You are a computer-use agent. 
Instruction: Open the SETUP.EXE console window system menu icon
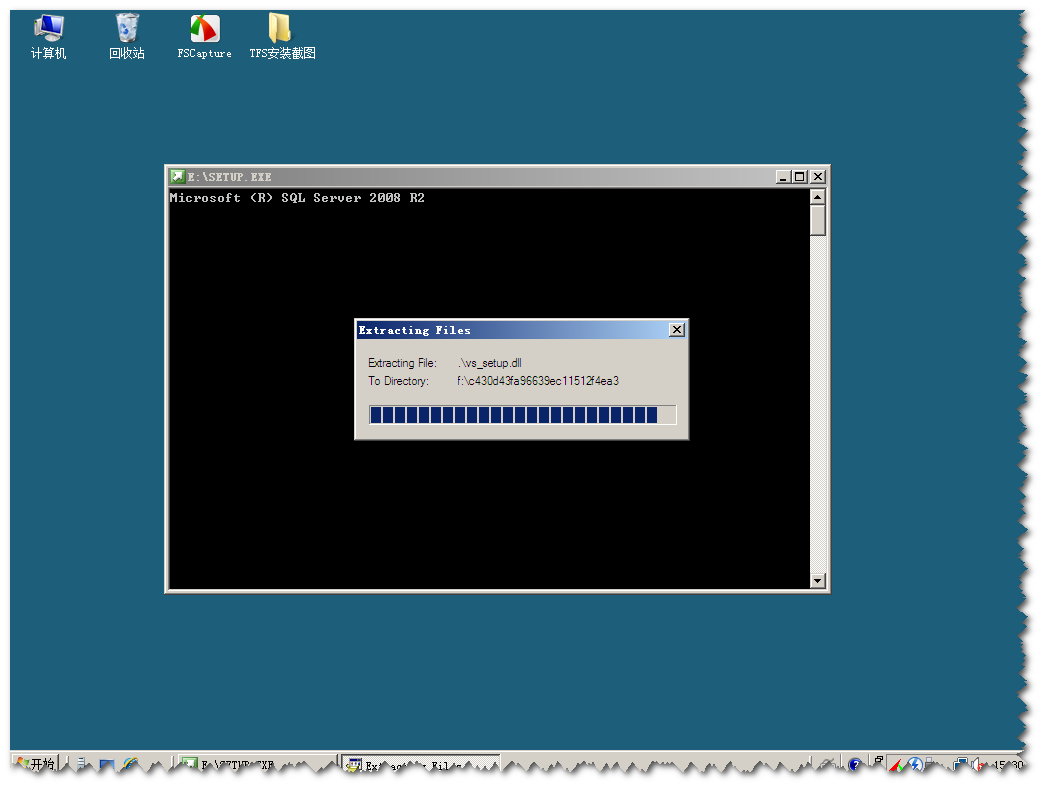[177, 177]
